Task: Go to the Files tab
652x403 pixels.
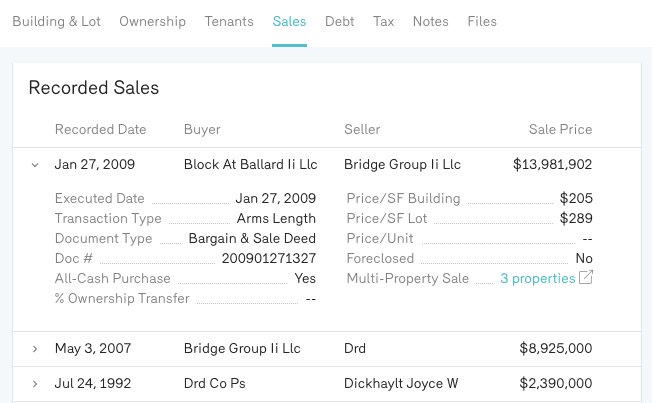Action: click(x=482, y=21)
